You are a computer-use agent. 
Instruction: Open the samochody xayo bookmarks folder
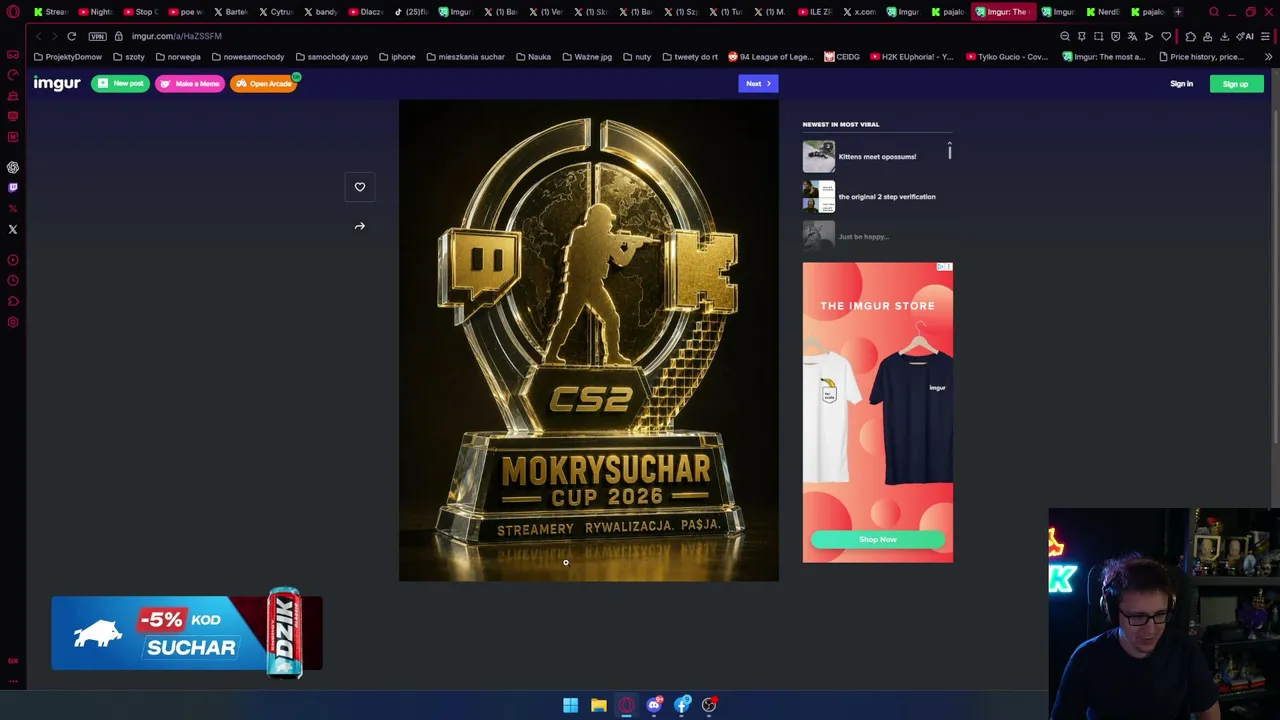[x=331, y=57]
